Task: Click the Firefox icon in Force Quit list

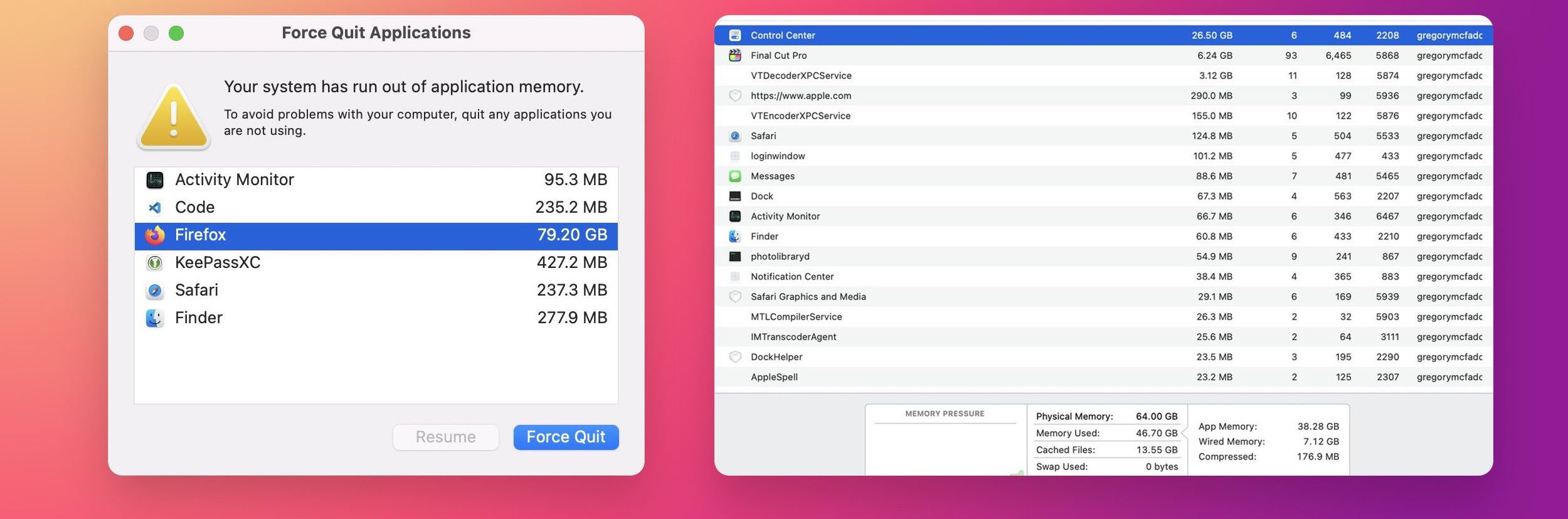Action: [x=155, y=235]
